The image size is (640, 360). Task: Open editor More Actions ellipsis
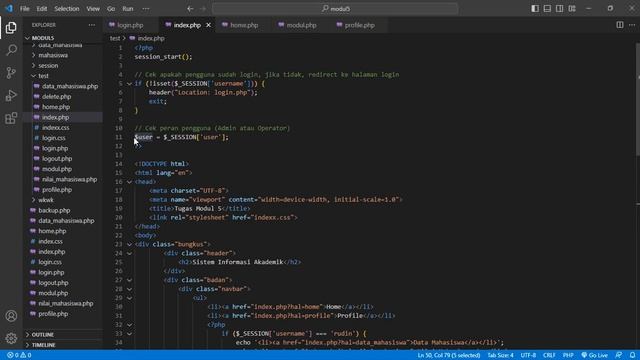632,25
